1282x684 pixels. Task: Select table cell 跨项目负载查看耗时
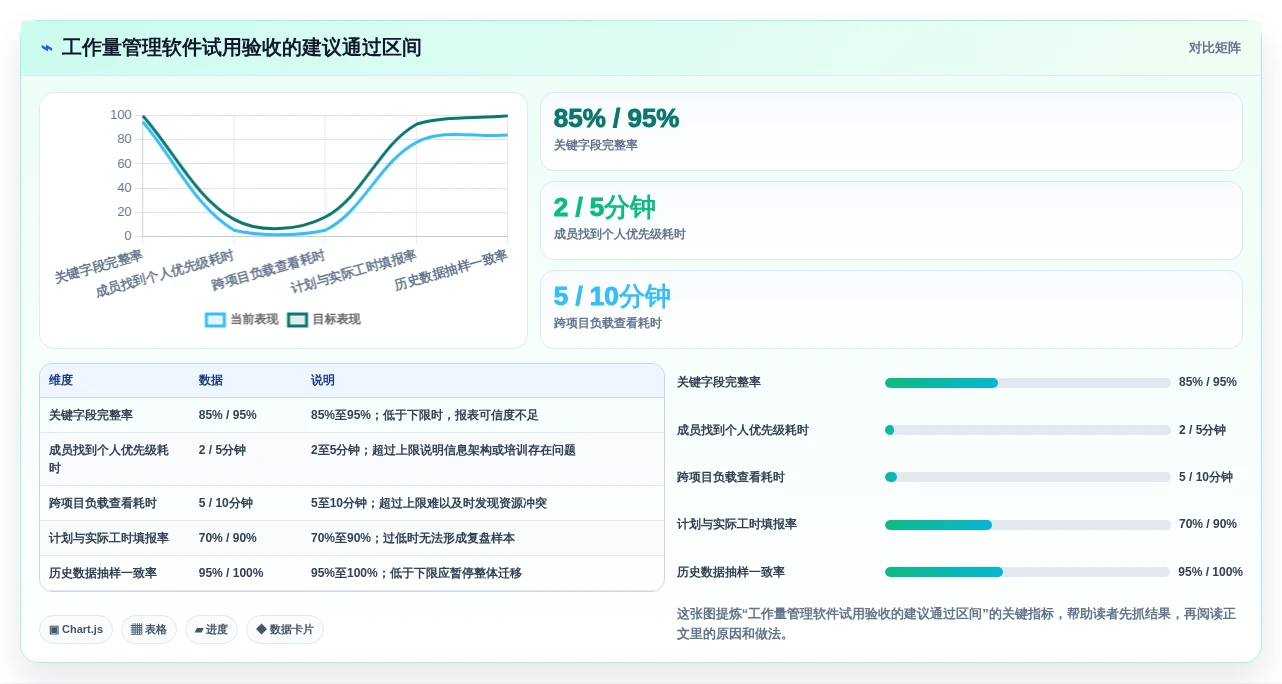[x=103, y=503]
